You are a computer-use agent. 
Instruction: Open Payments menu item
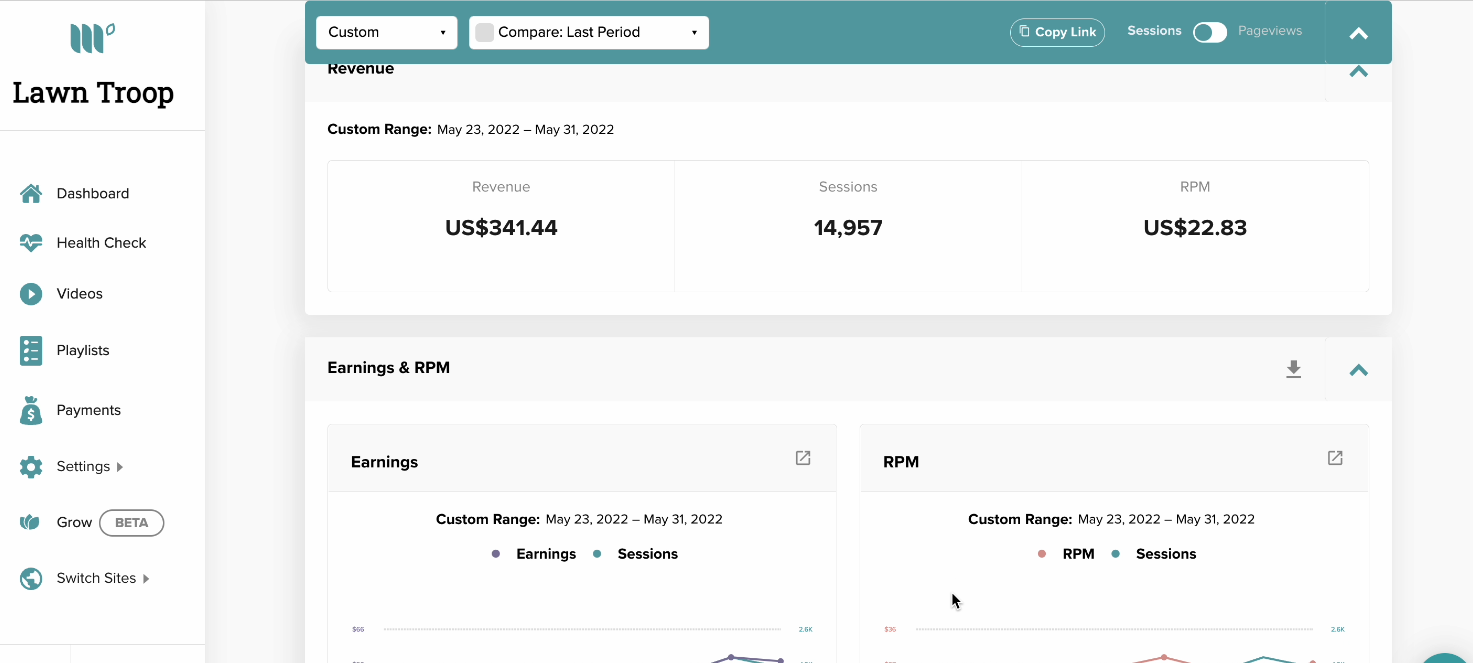(x=89, y=410)
